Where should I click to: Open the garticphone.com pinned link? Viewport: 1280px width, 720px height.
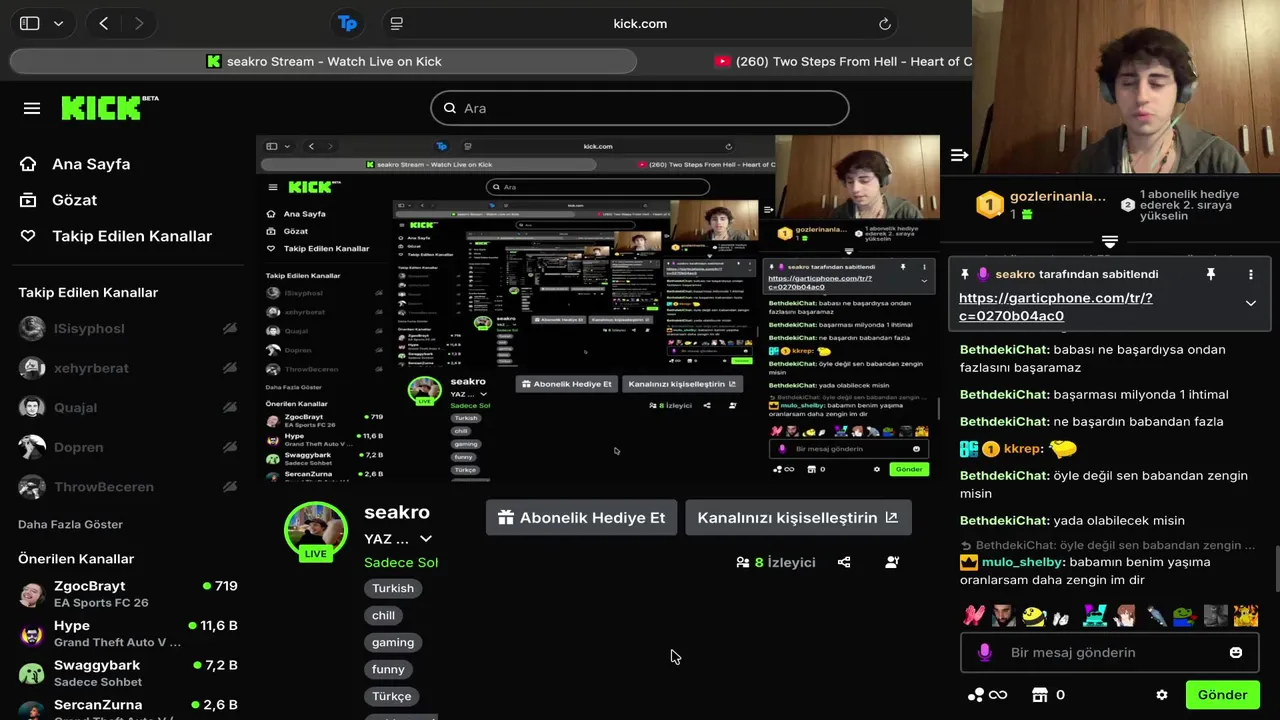[1055, 307]
